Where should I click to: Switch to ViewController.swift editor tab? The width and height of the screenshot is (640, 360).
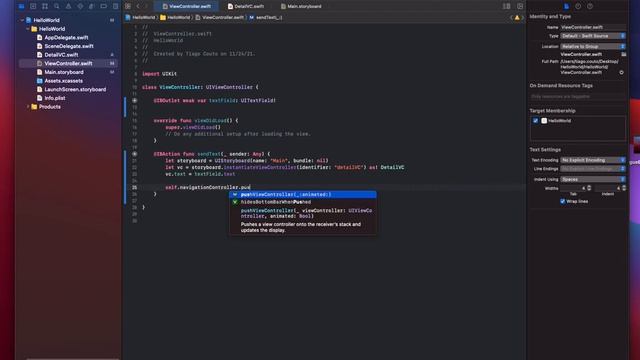click(x=187, y=6)
